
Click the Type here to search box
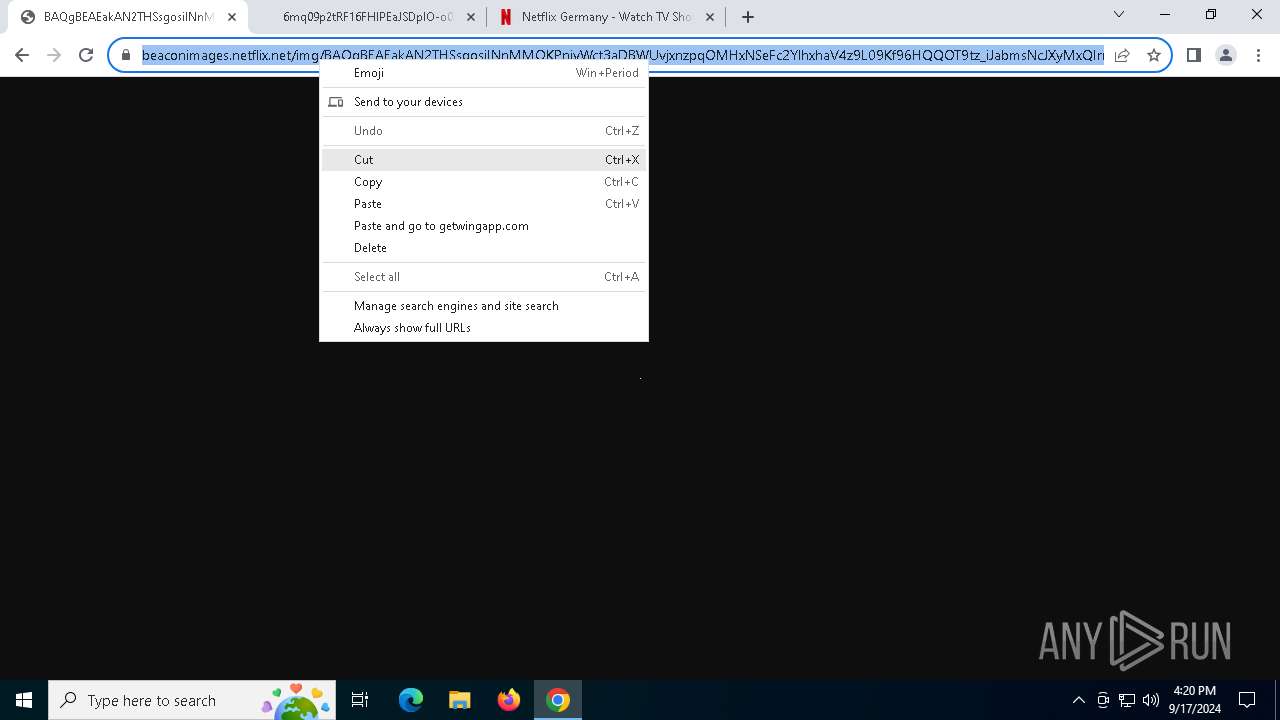(193, 700)
